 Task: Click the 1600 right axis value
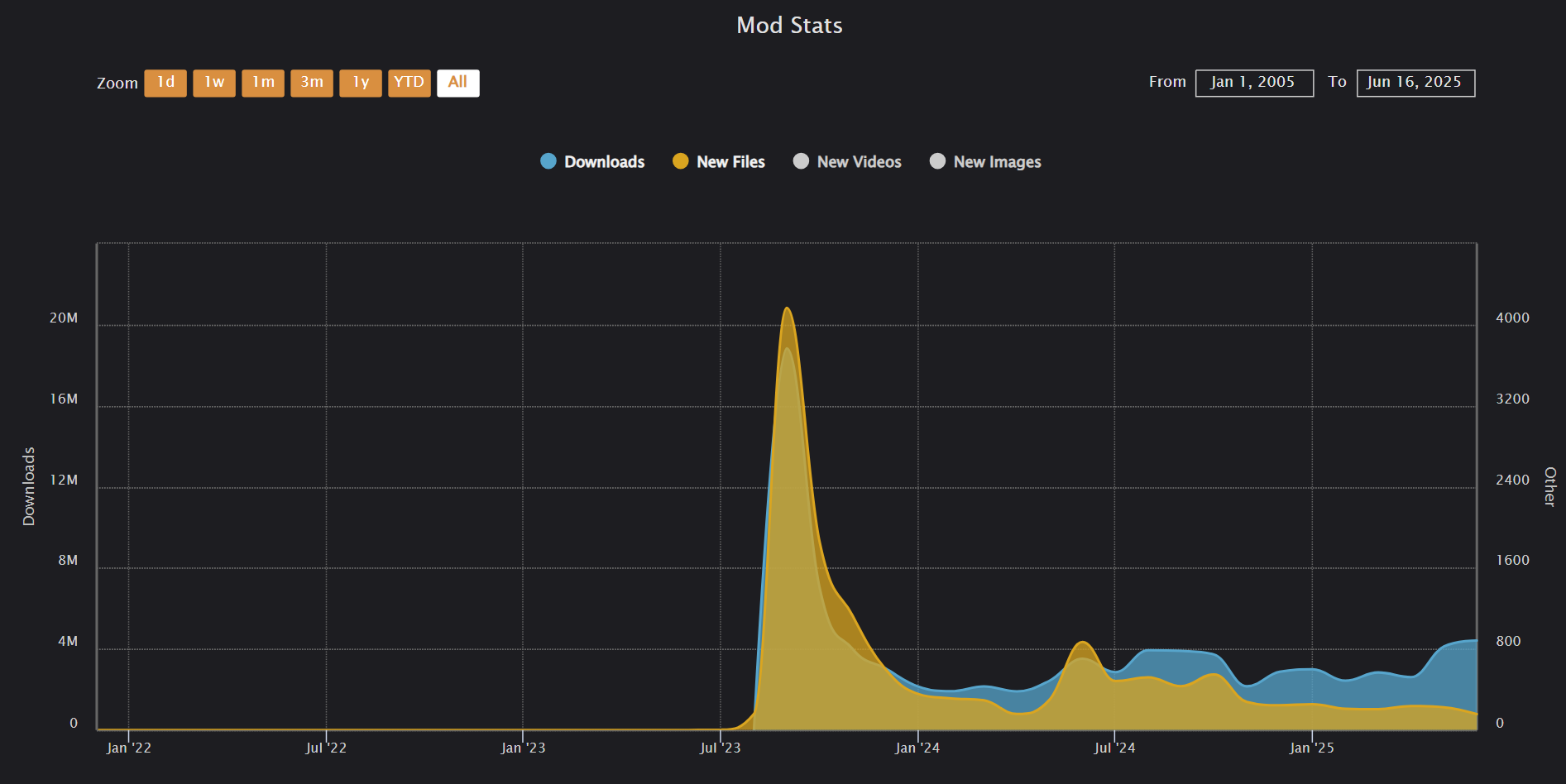[1512, 561]
